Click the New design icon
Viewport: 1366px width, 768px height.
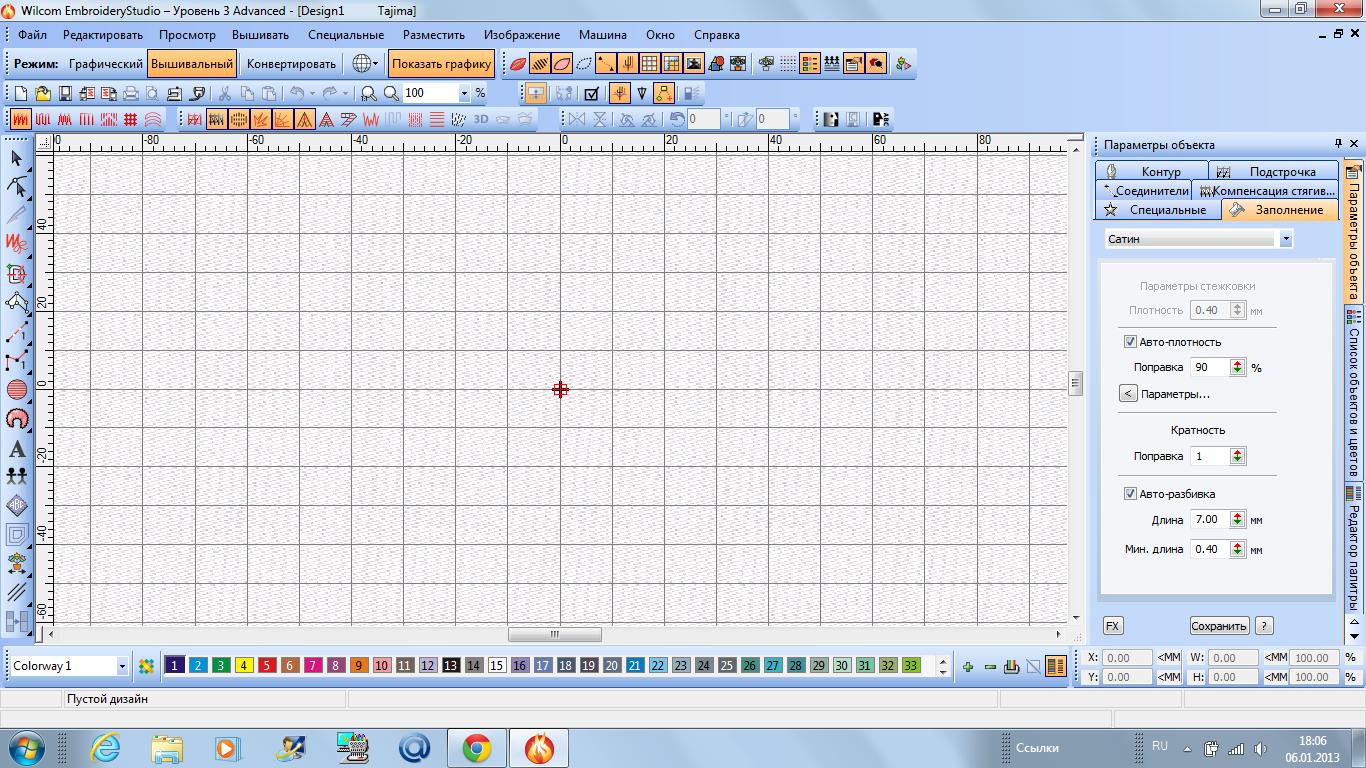pyautogui.click(x=20, y=93)
